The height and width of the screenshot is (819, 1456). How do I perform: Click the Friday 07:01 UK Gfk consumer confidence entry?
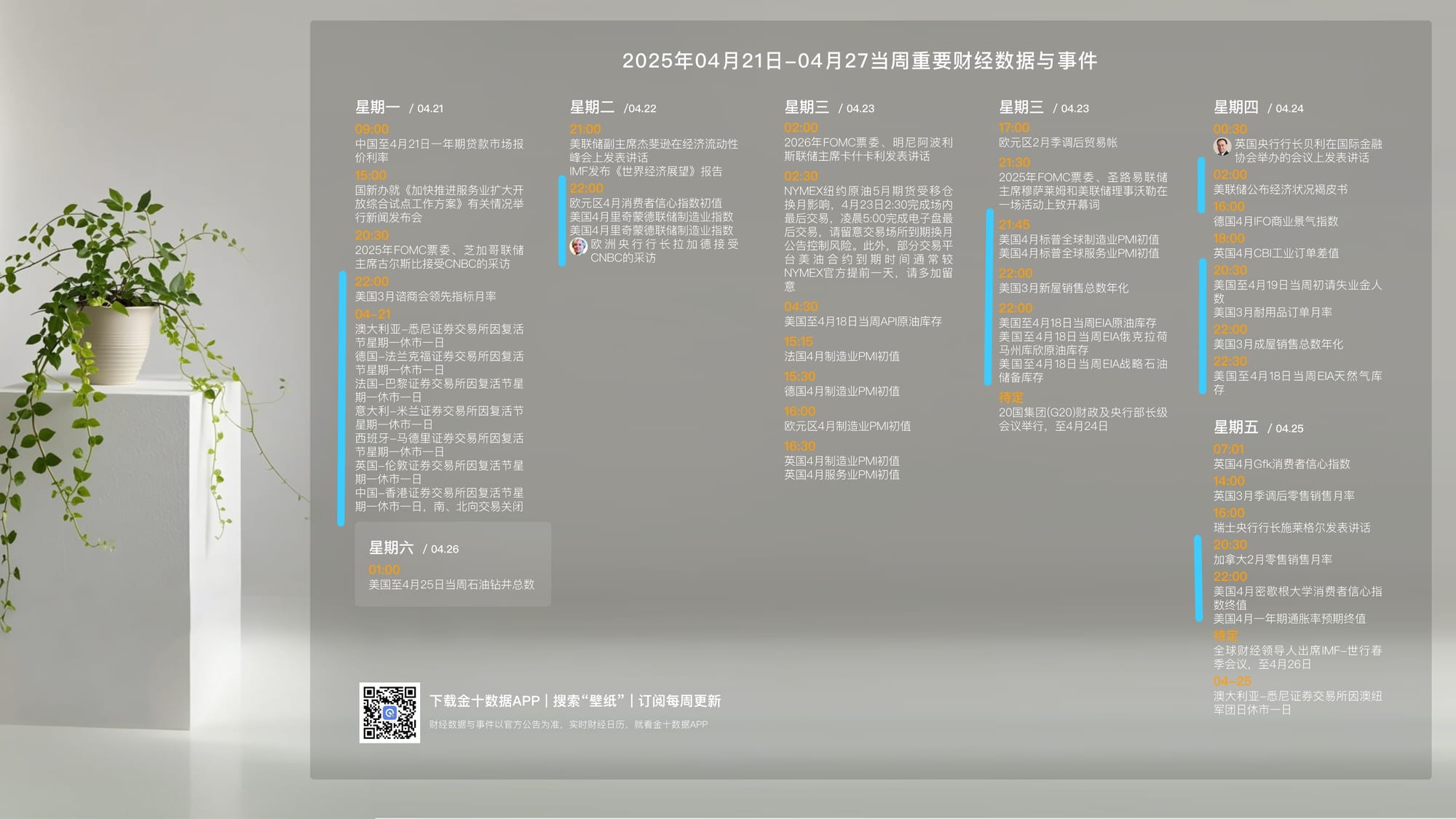tap(1281, 464)
